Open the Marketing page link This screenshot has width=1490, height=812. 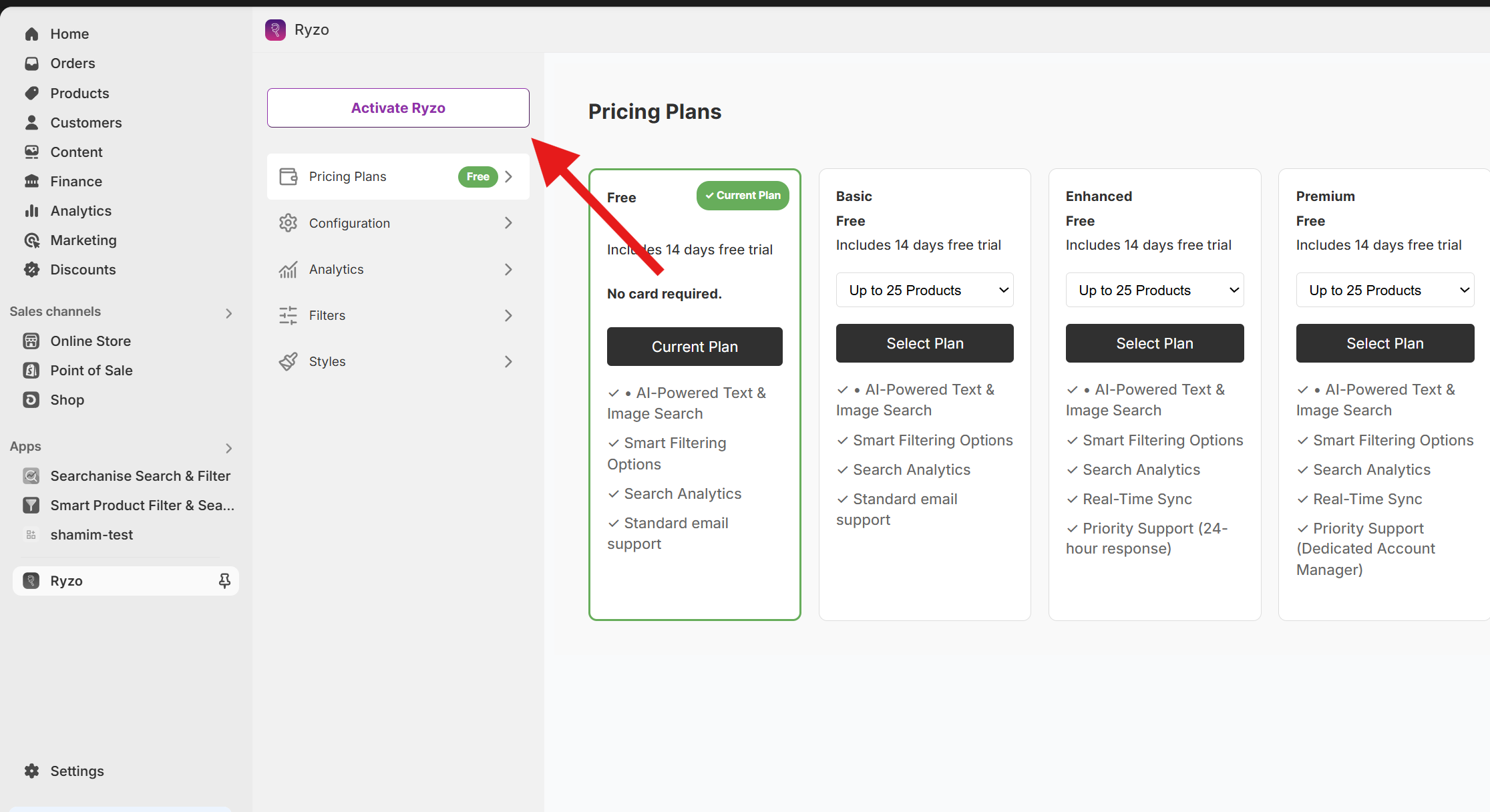pyautogui.click(x=83, y=240)
